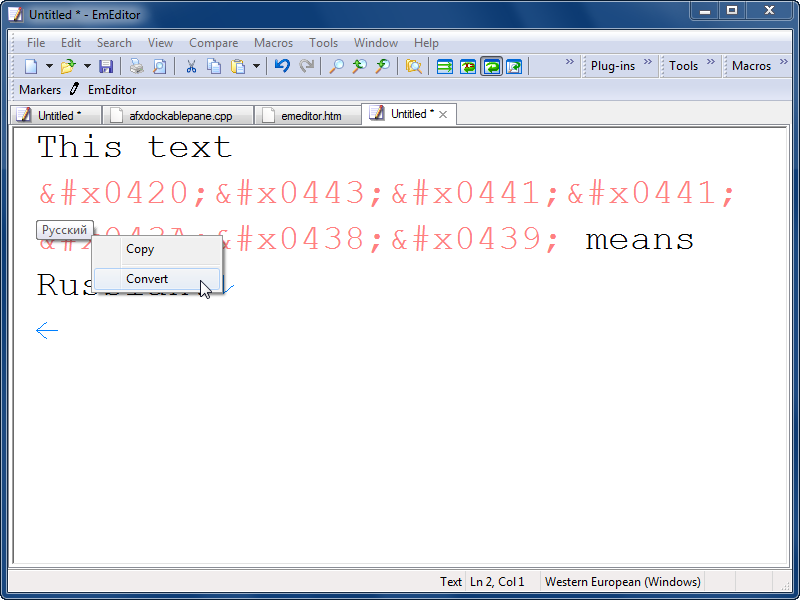Image resolution: width=800 pixels, height=600 pixels.
Task: Click the Redo arrow icon
Action: point(306,66)
